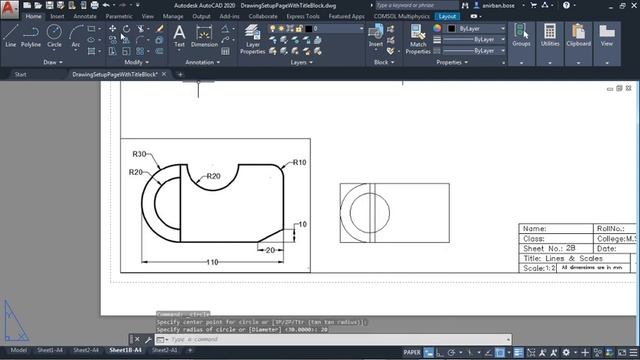Toggle layer on/off lightbulb icon
640x360 pixels.
pos(273,29)
